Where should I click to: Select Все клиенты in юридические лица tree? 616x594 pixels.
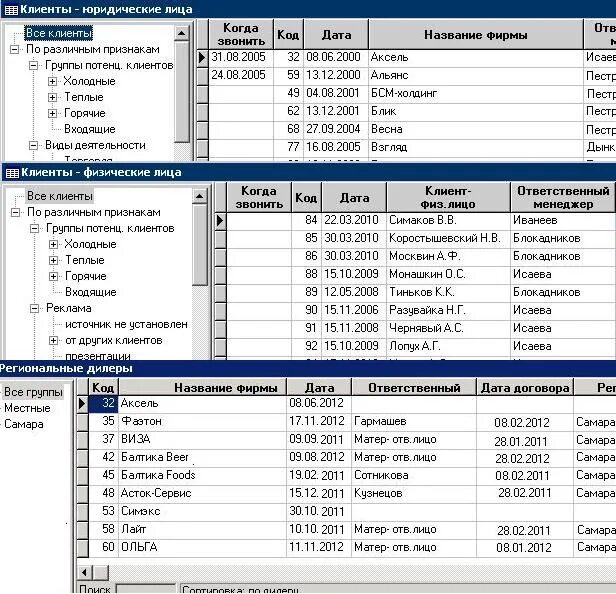[59, 33]
